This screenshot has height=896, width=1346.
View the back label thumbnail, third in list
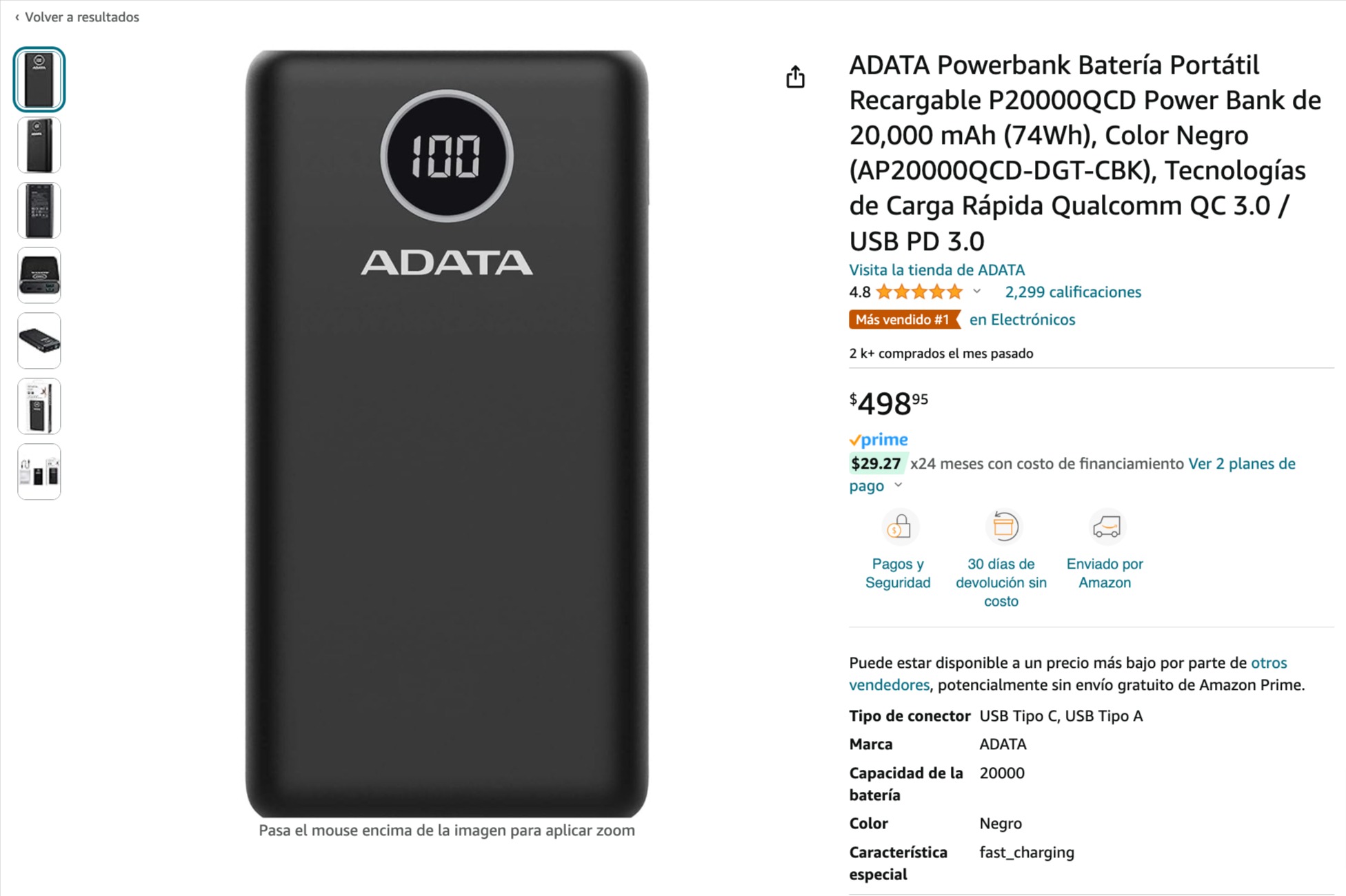(x=39, y=210)
